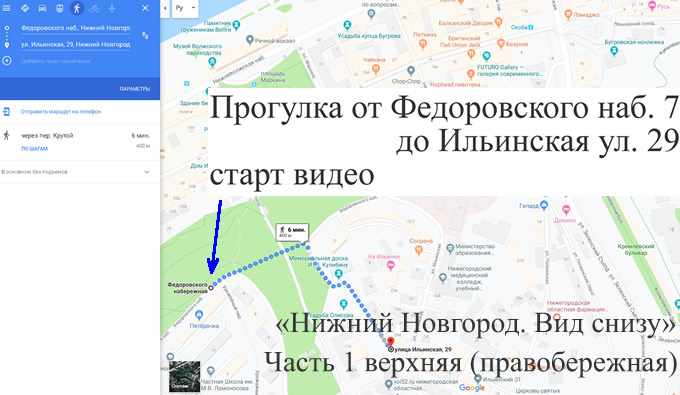
Task: Click the Безухов restaurant marker
Action: (501, 43)
